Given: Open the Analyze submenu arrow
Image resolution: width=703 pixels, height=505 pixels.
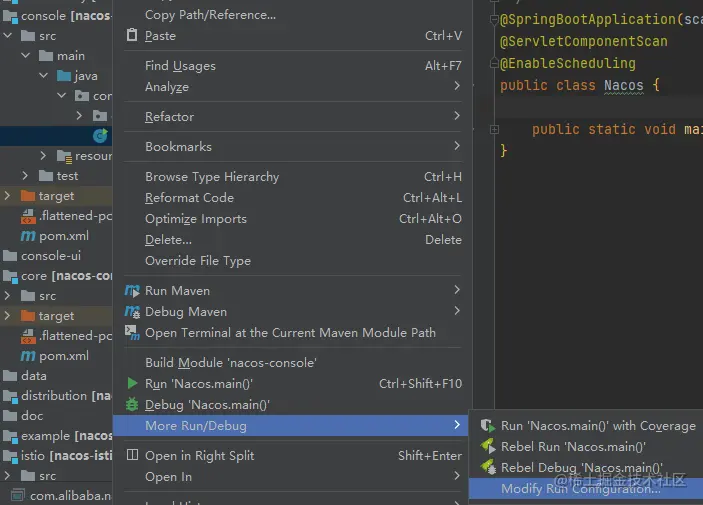Looking at the screenshot, I should (457, 86).
